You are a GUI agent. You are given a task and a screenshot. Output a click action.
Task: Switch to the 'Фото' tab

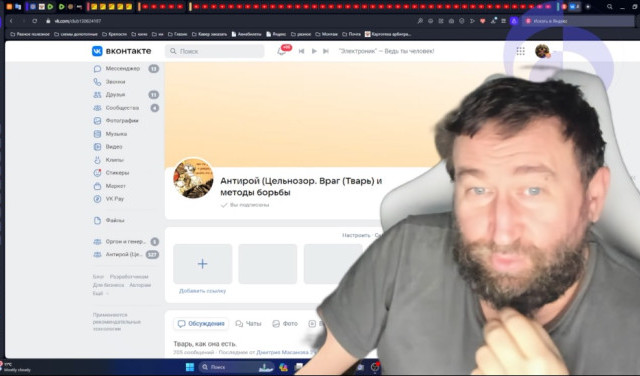pos(285,324)
